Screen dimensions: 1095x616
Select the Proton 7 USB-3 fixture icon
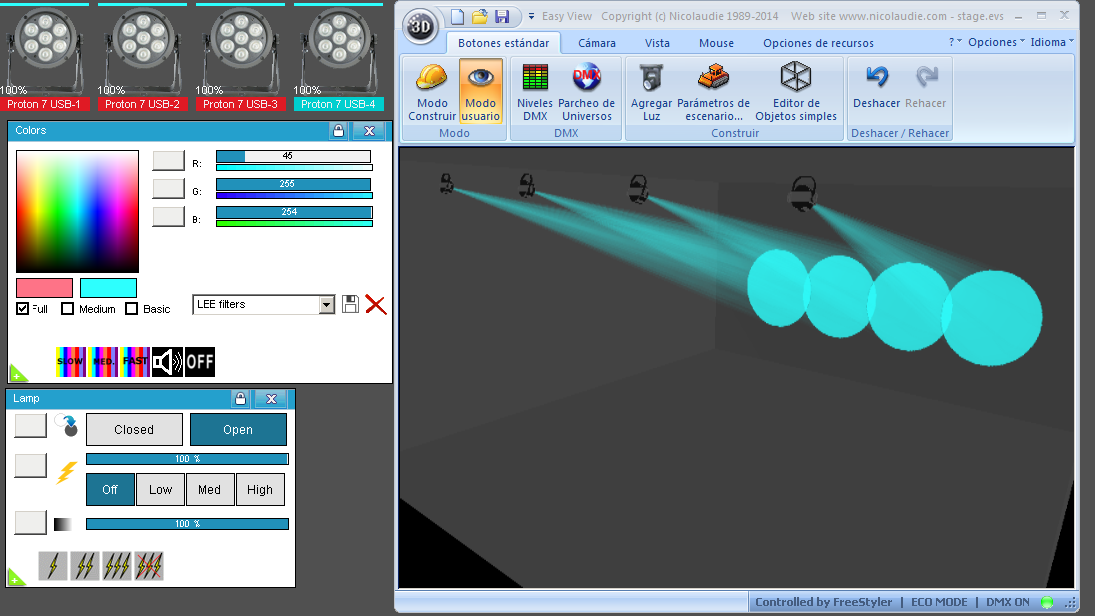pyautogui.click(x=240, y=57)
